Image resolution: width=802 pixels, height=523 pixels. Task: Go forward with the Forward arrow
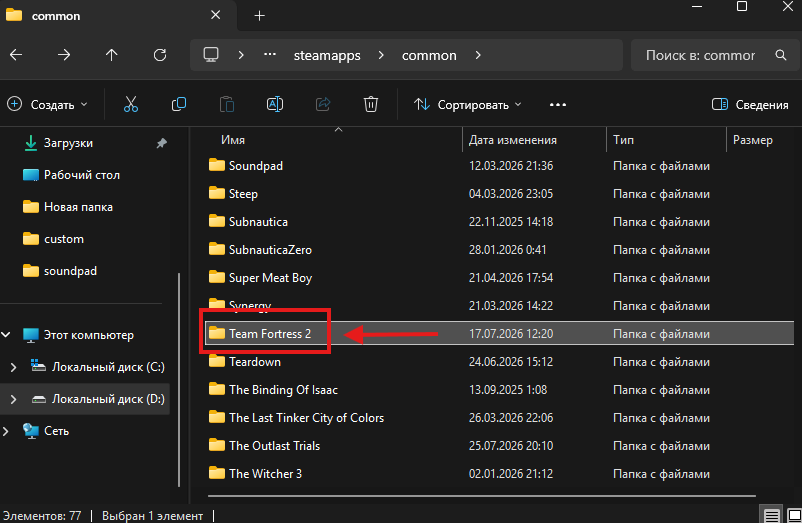pyautogui.click(x=64, y=55)
